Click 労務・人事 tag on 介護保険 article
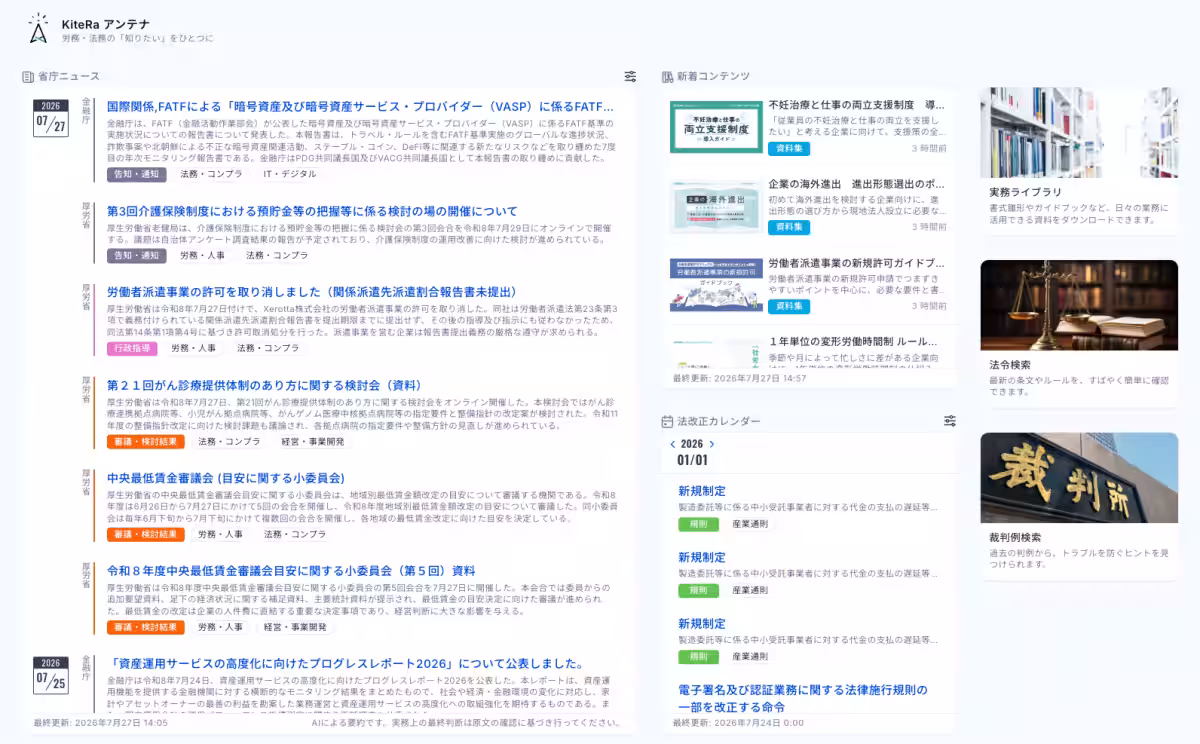Image resolution: width=1200 pixels, height=744 pixels. coord(202,255)
